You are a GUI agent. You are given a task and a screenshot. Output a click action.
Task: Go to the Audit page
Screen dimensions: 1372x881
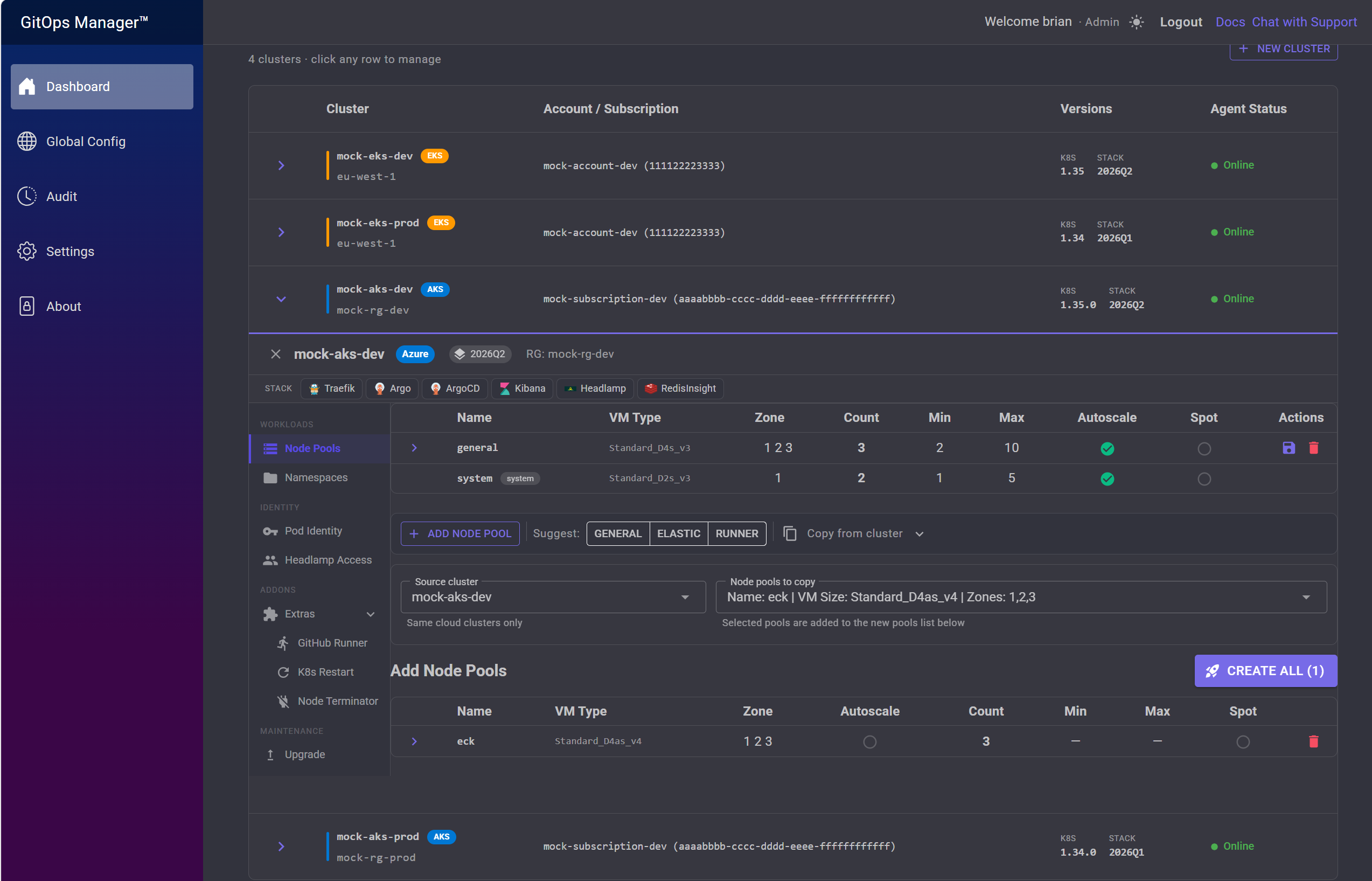102,196
